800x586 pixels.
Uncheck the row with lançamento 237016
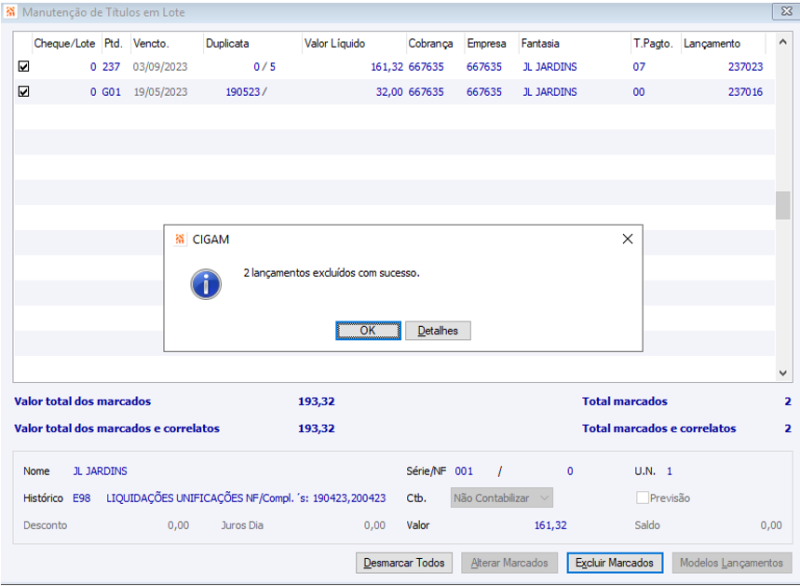pyautogui.click(x=23, y=91)
